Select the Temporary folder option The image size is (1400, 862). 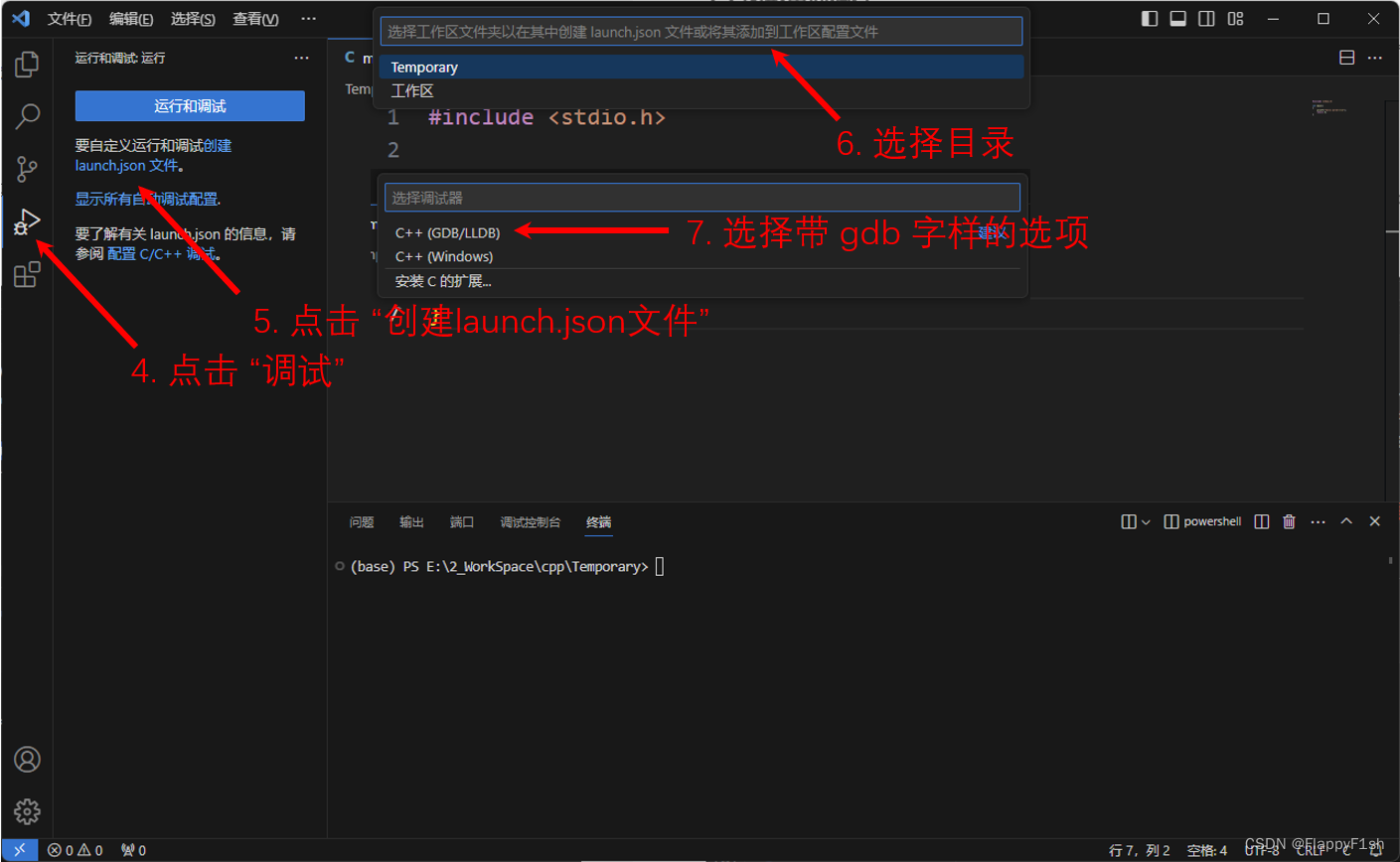click(701, 68)
